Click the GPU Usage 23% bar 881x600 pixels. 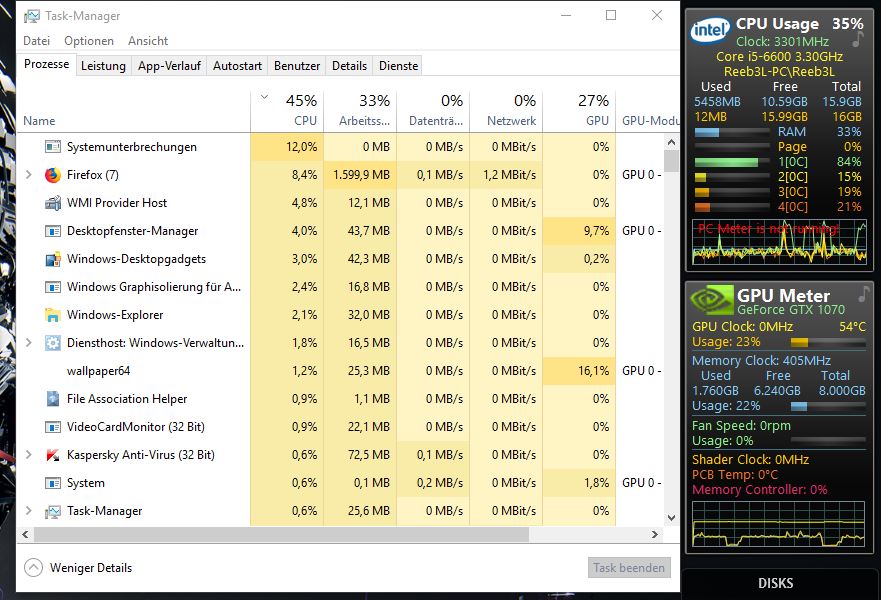coord(828,342)
